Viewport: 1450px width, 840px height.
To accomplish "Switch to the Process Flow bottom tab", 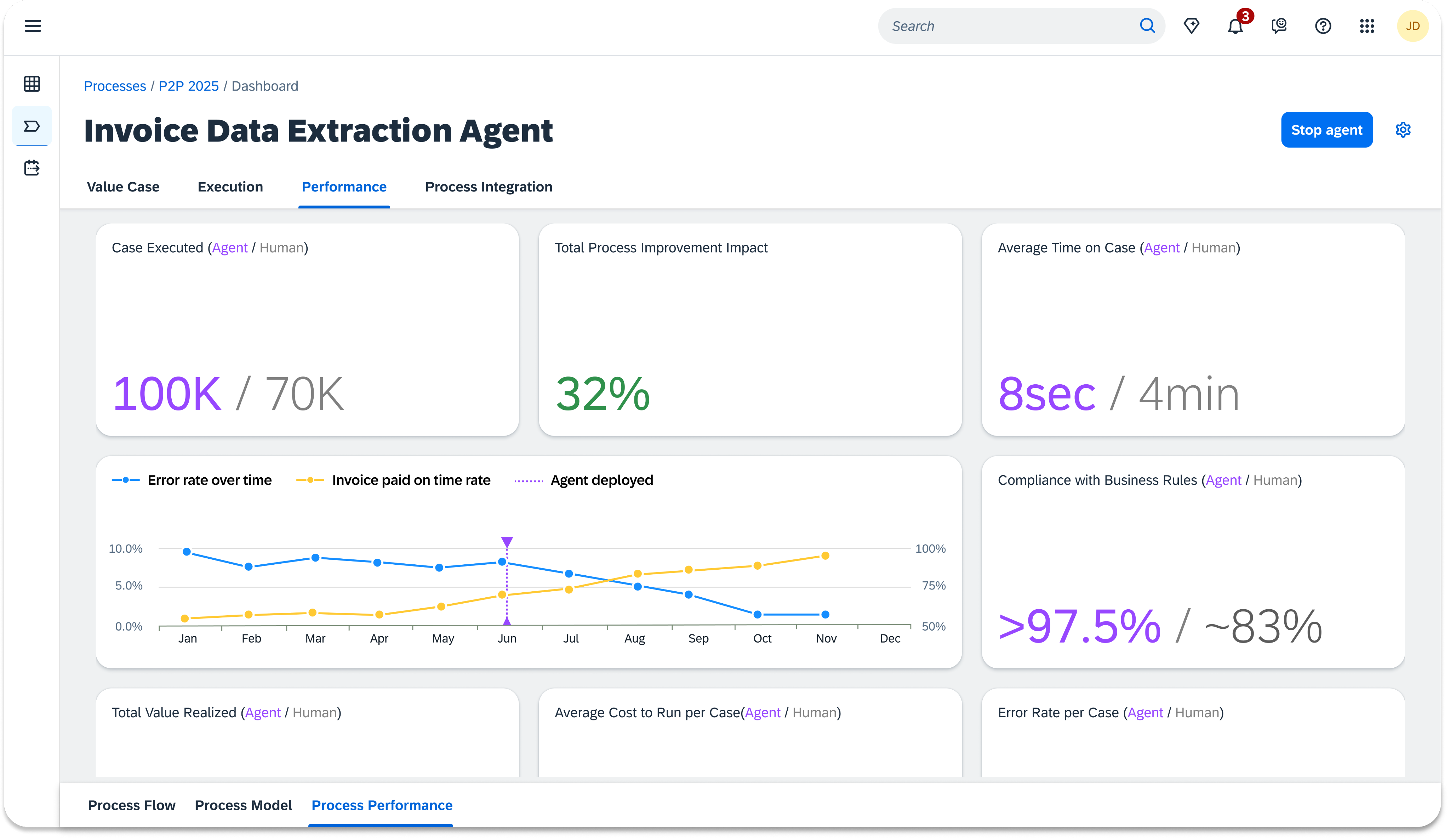I will click(x=131, y=805).
